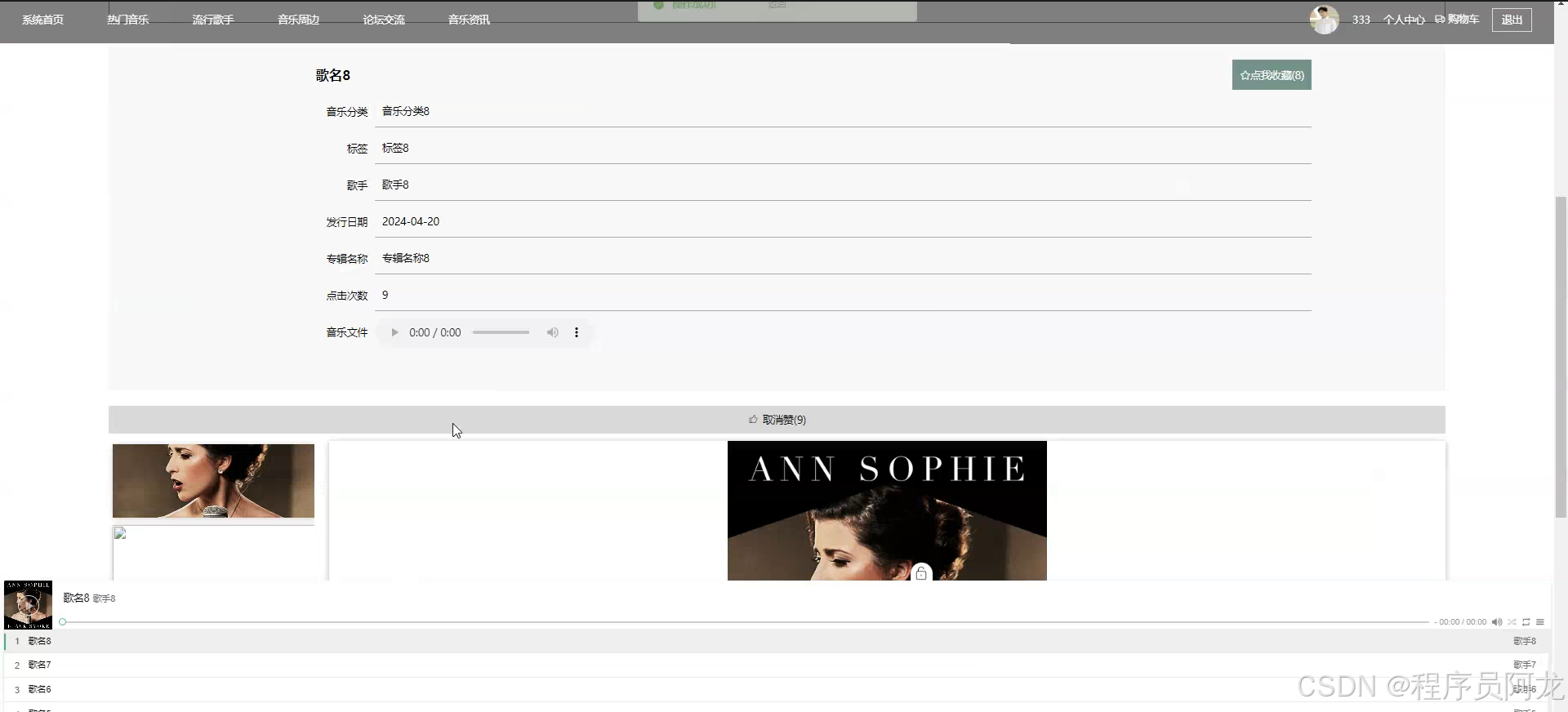Image resolution: width=1568 pixels, height=712 pixels.
Task: Click the 取消赞(9) unlike bar
Action: 777,420
